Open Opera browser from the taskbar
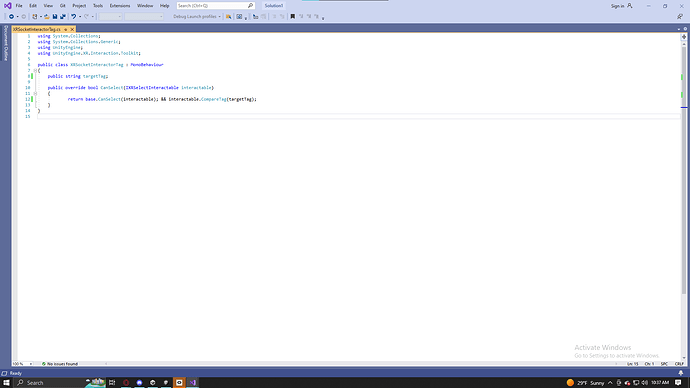Viewport: 690px width, 388px height. click(126, 383)
